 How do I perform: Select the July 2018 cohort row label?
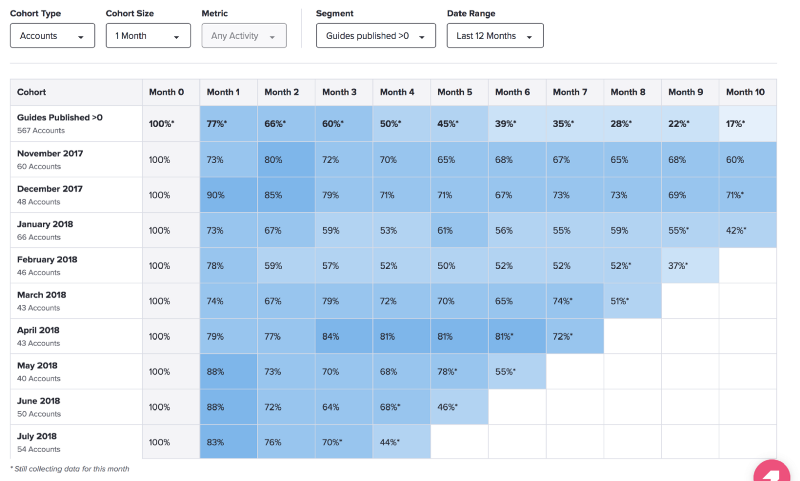(x=76, y=442)
